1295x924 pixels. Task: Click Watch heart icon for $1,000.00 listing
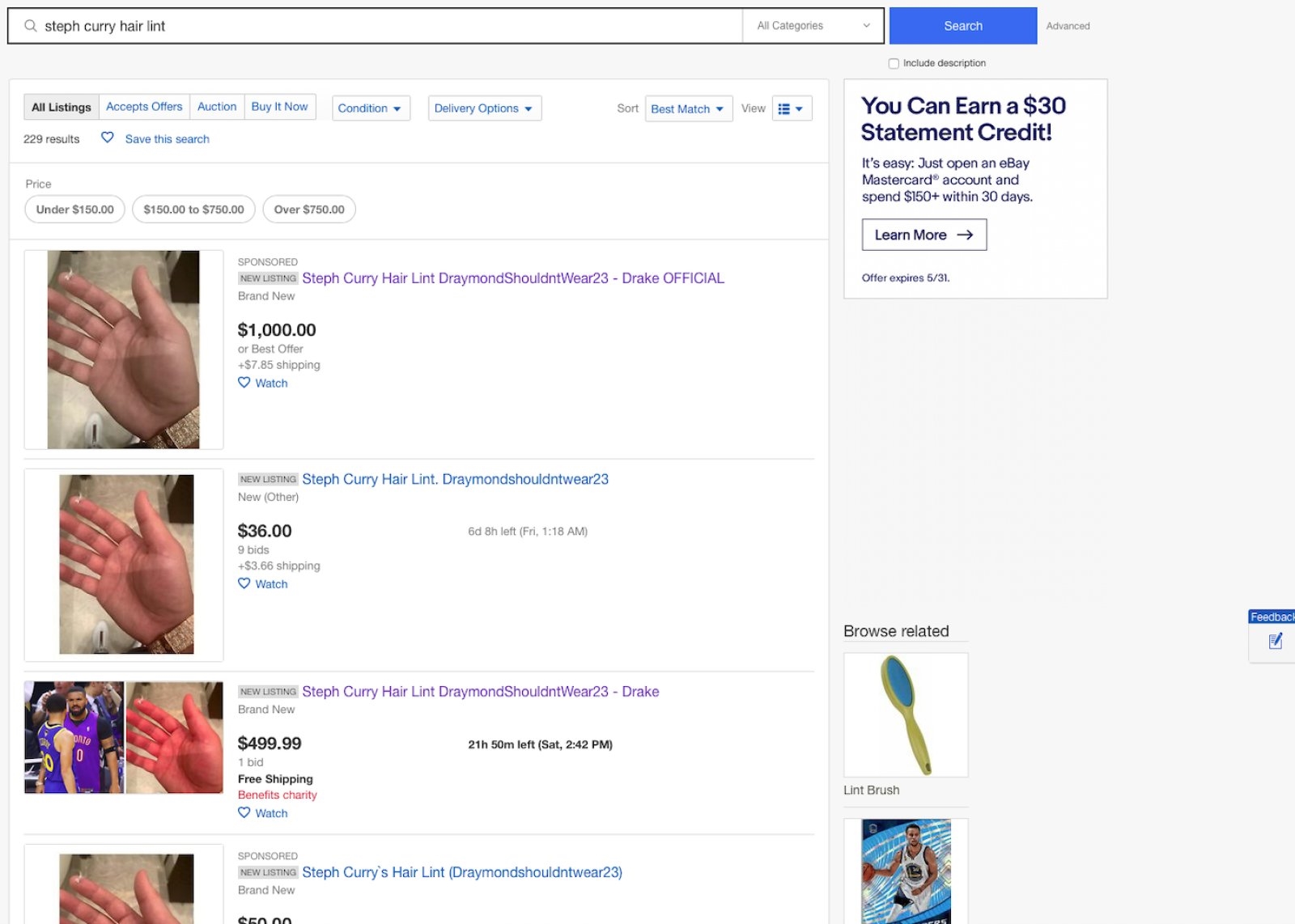[x=244, y=382]
